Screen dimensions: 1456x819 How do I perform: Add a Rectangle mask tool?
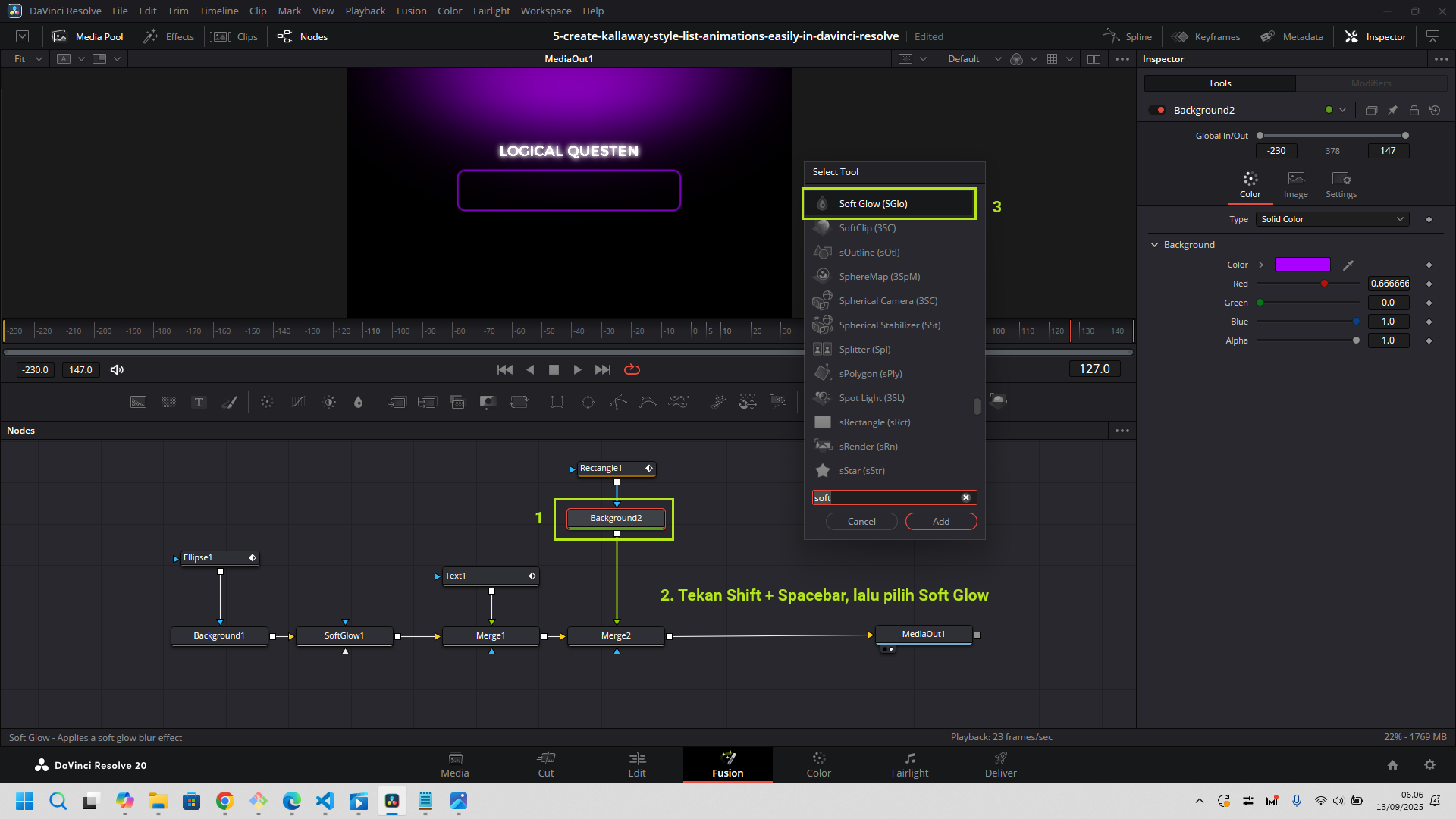tap(557, 403)
